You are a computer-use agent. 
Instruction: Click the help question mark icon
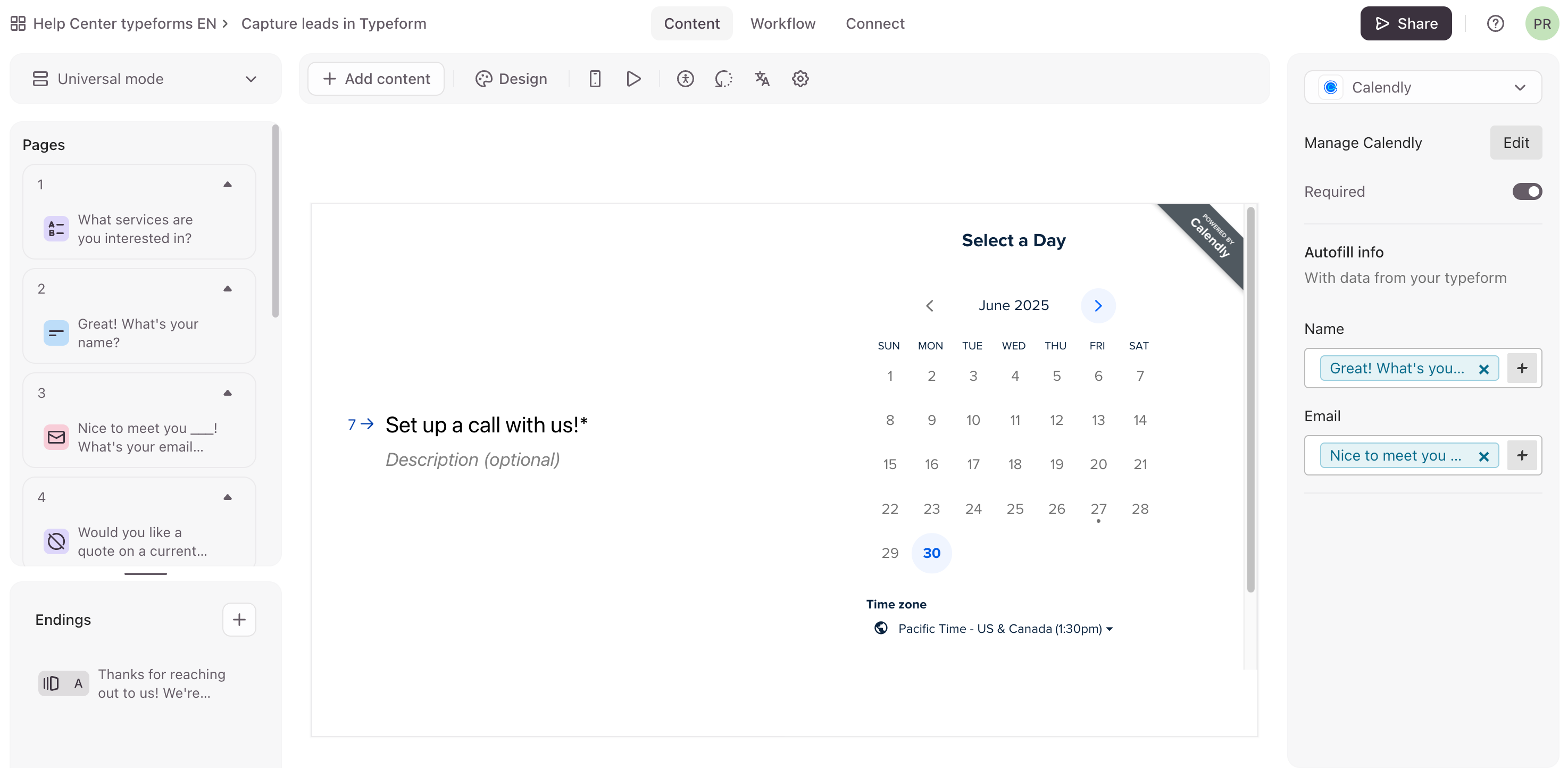pos(1495,23)
